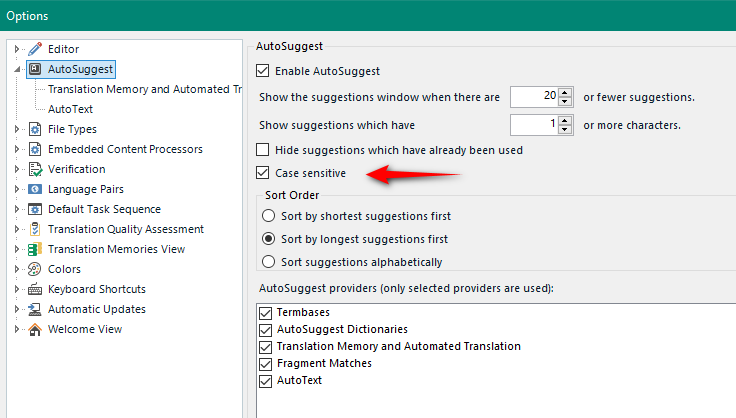Click the Welcome View house icon
This screenshot has height=418, width=736.
[x=35, y=329]
